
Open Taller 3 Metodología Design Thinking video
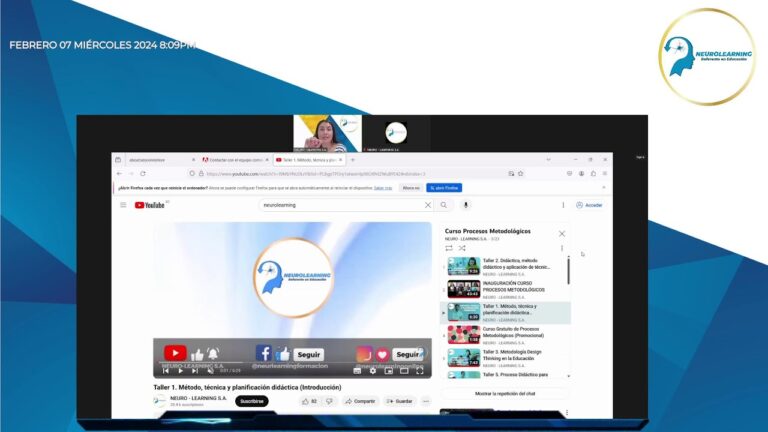coord(505,358)
